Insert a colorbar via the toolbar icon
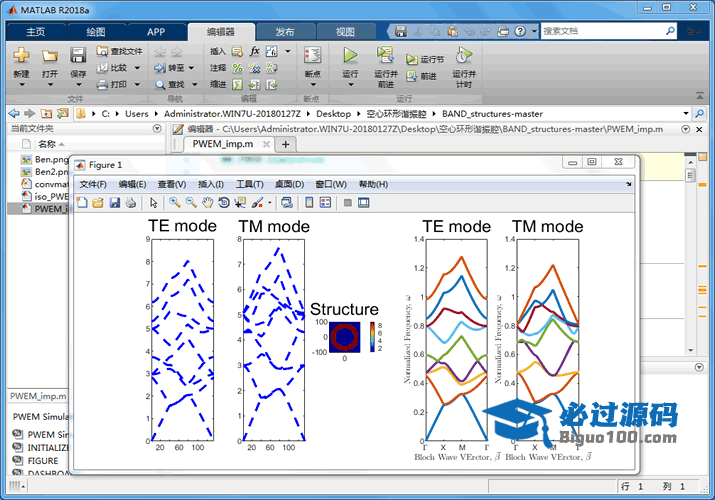The image size is (715, 500). point(309,203)
